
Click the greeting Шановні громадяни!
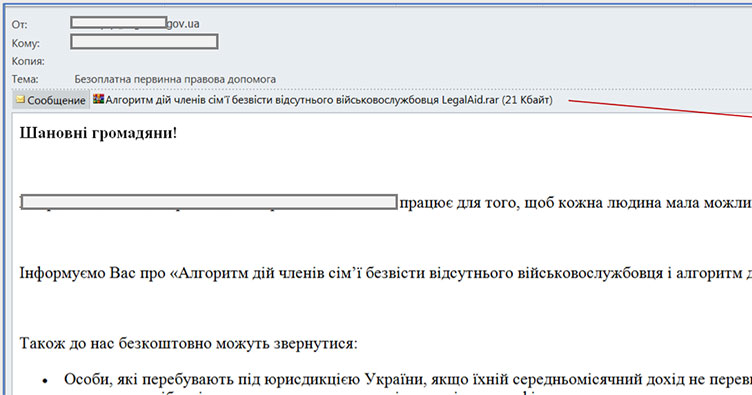click(x=98, y=133)
